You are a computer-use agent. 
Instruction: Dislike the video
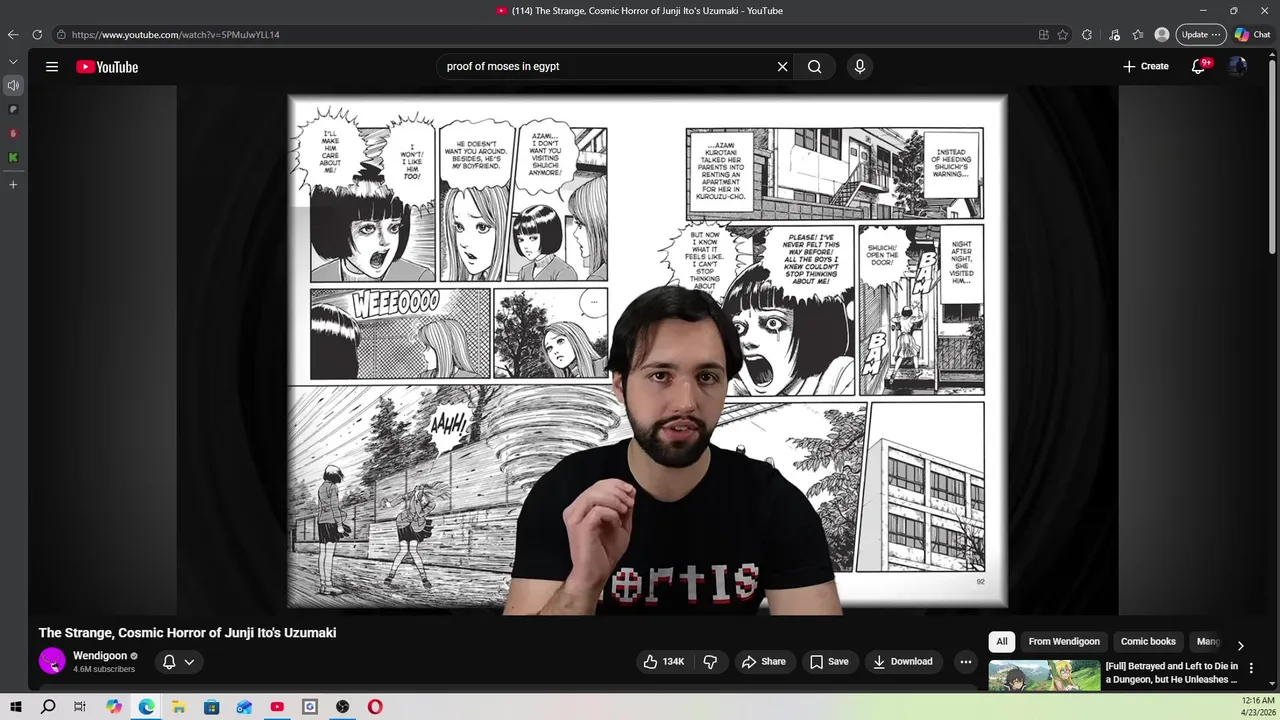710,661
